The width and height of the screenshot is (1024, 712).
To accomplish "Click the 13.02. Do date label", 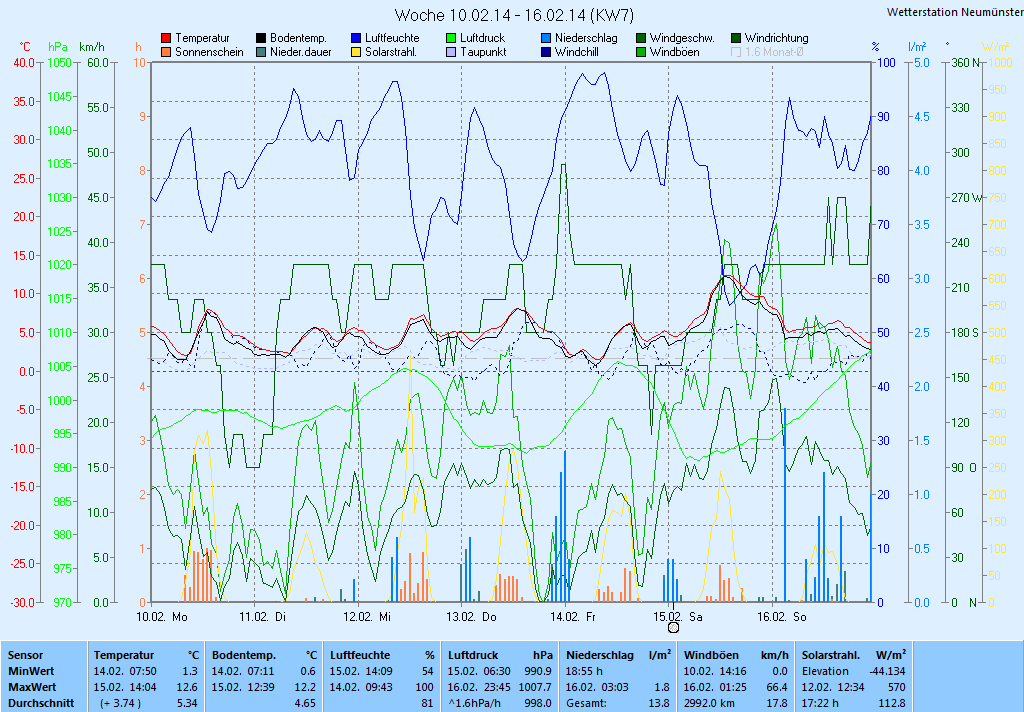I will (x=471, y=617).
